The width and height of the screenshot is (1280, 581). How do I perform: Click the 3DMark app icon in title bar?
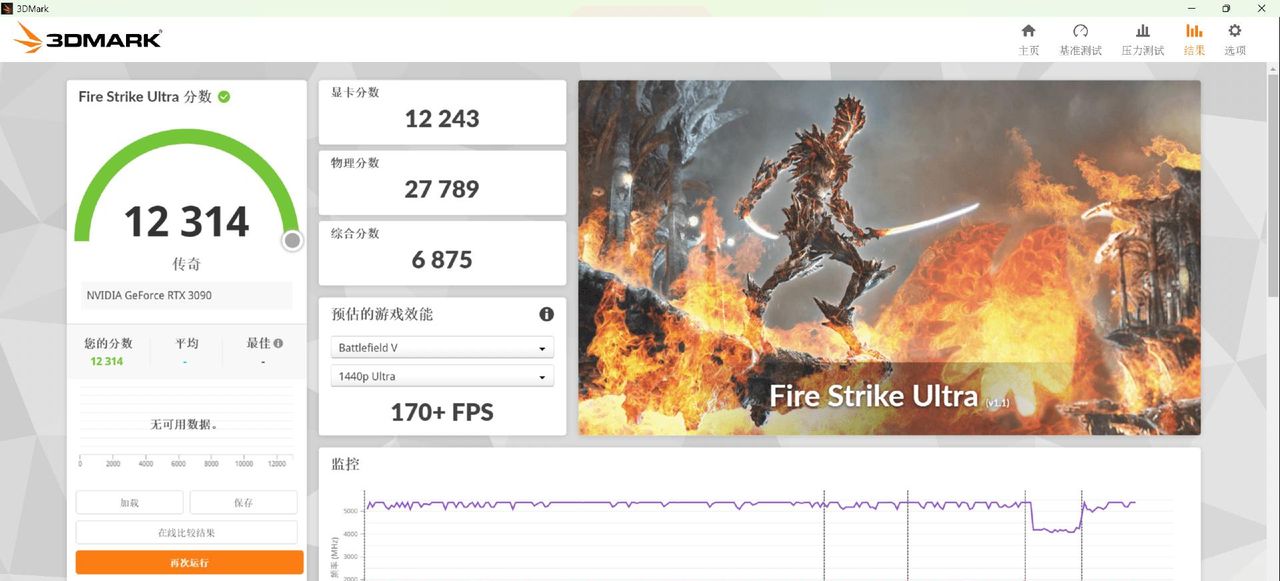point(8,8)
